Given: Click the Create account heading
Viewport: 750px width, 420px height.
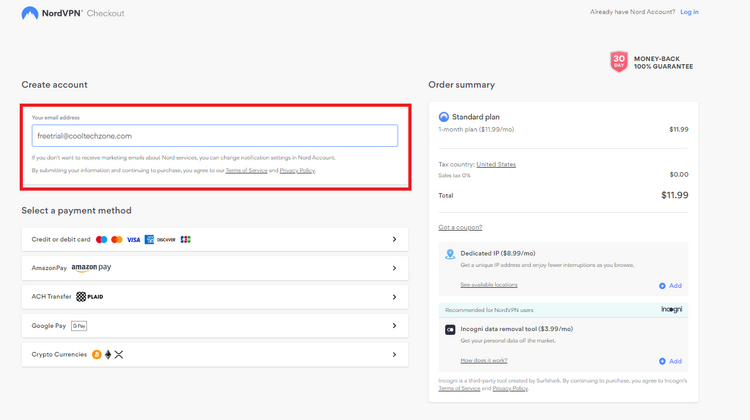Looking at the screenshot, I should point(55,85).
